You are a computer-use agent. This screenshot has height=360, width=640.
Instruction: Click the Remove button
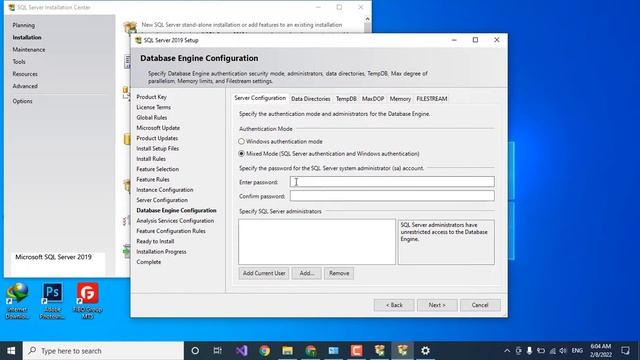click(339, 273)
